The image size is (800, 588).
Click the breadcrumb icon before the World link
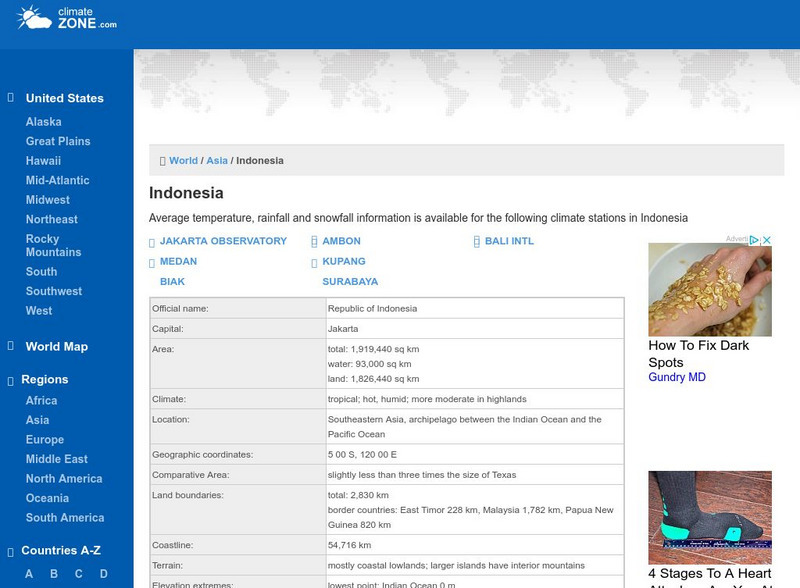coord(162,160)
